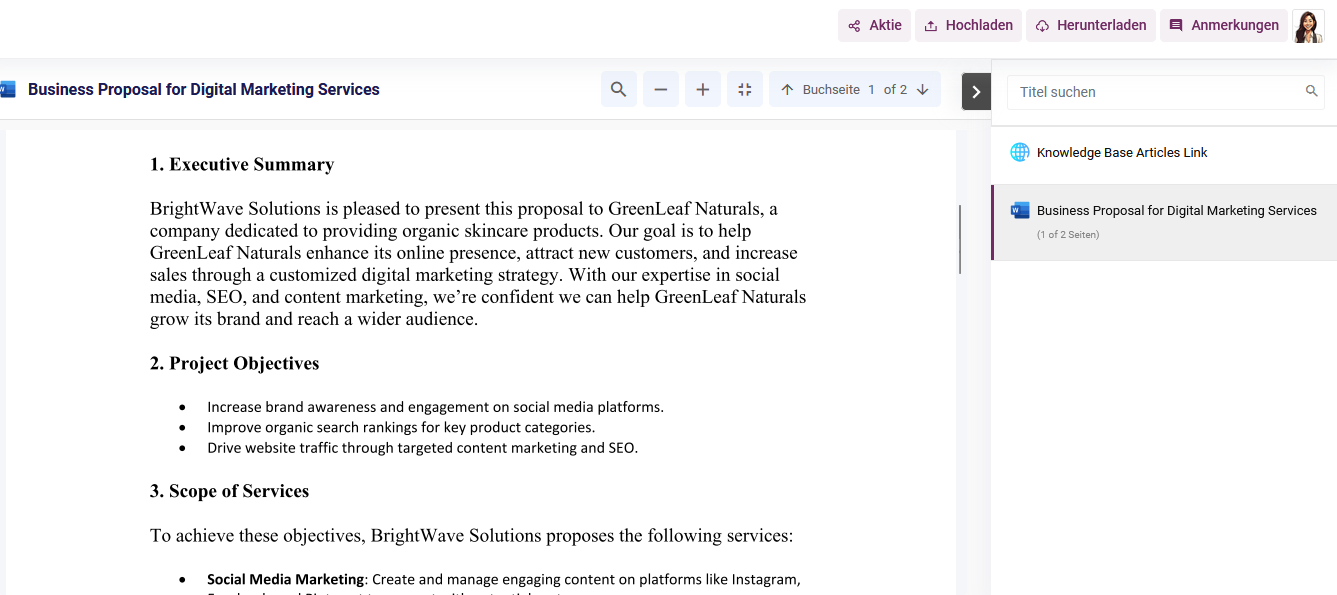Zoom out with the minus icon
The image size is (1337, 595).
pos(661,89)
